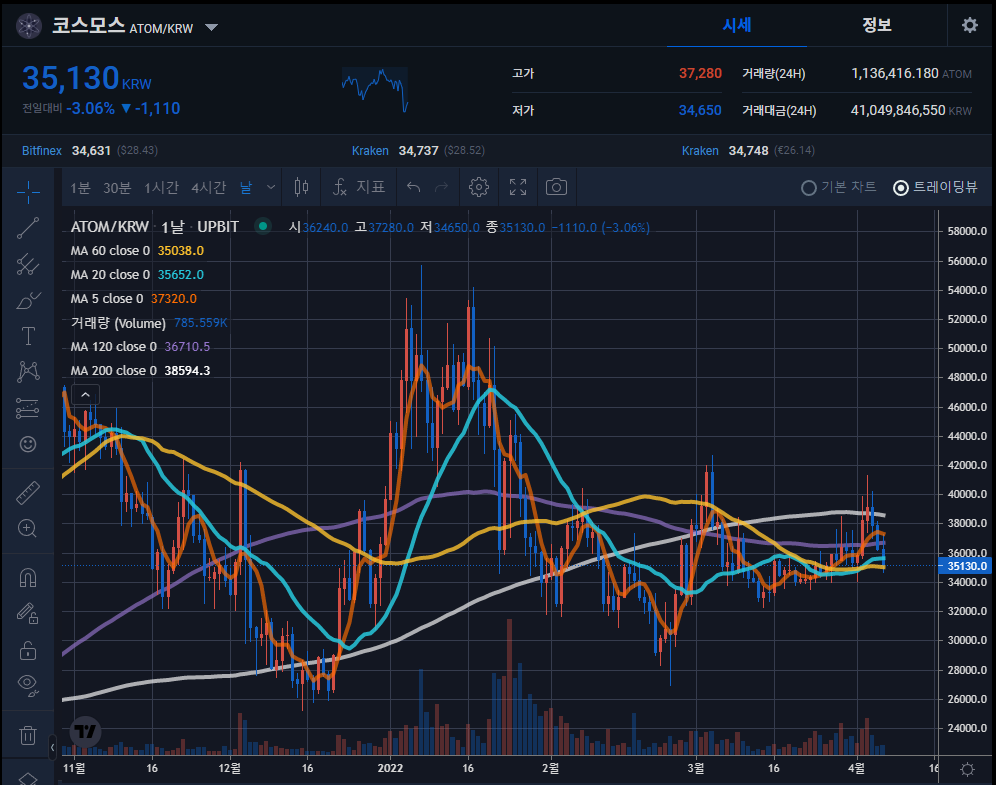Open the pitchfork tool group
This screenshot has height=785, width=996.
(28, 264)
